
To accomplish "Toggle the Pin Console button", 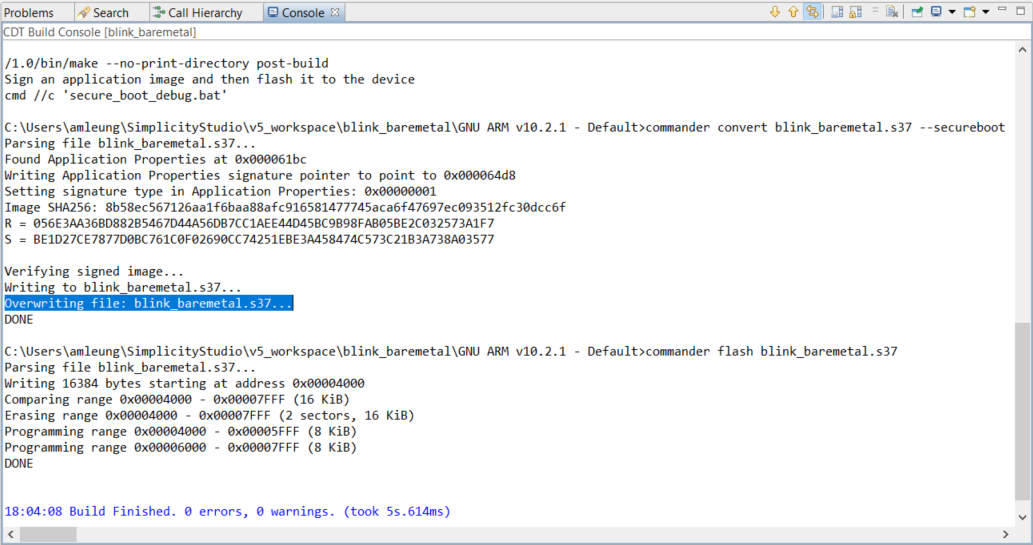I will tap(916, 12).
